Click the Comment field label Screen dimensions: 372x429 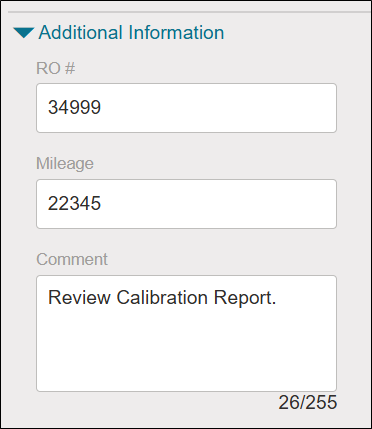(72, 259)
